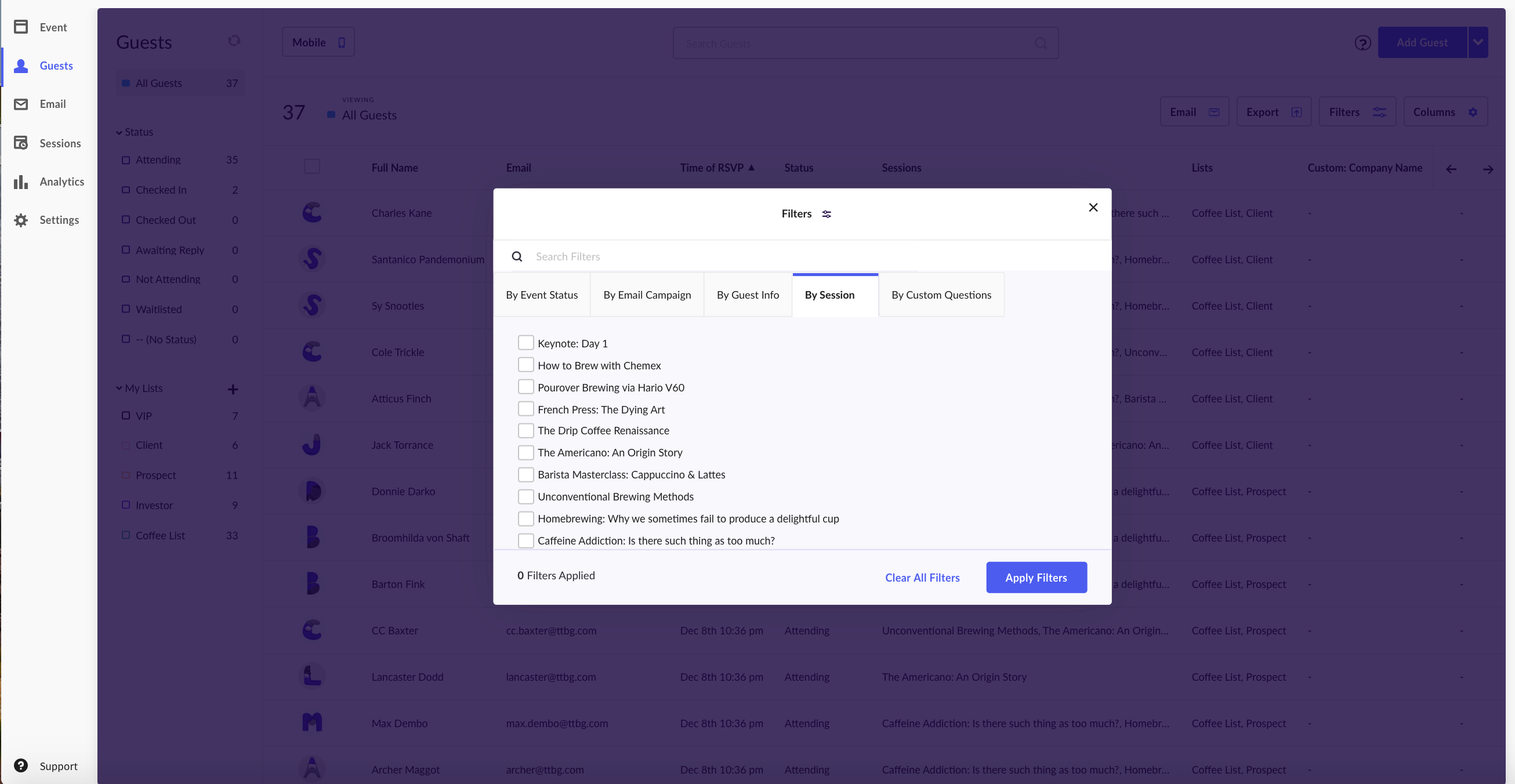The image size is (1515, 784).
Task: Select All Guests in the sidebar
Action: [180, 83]
